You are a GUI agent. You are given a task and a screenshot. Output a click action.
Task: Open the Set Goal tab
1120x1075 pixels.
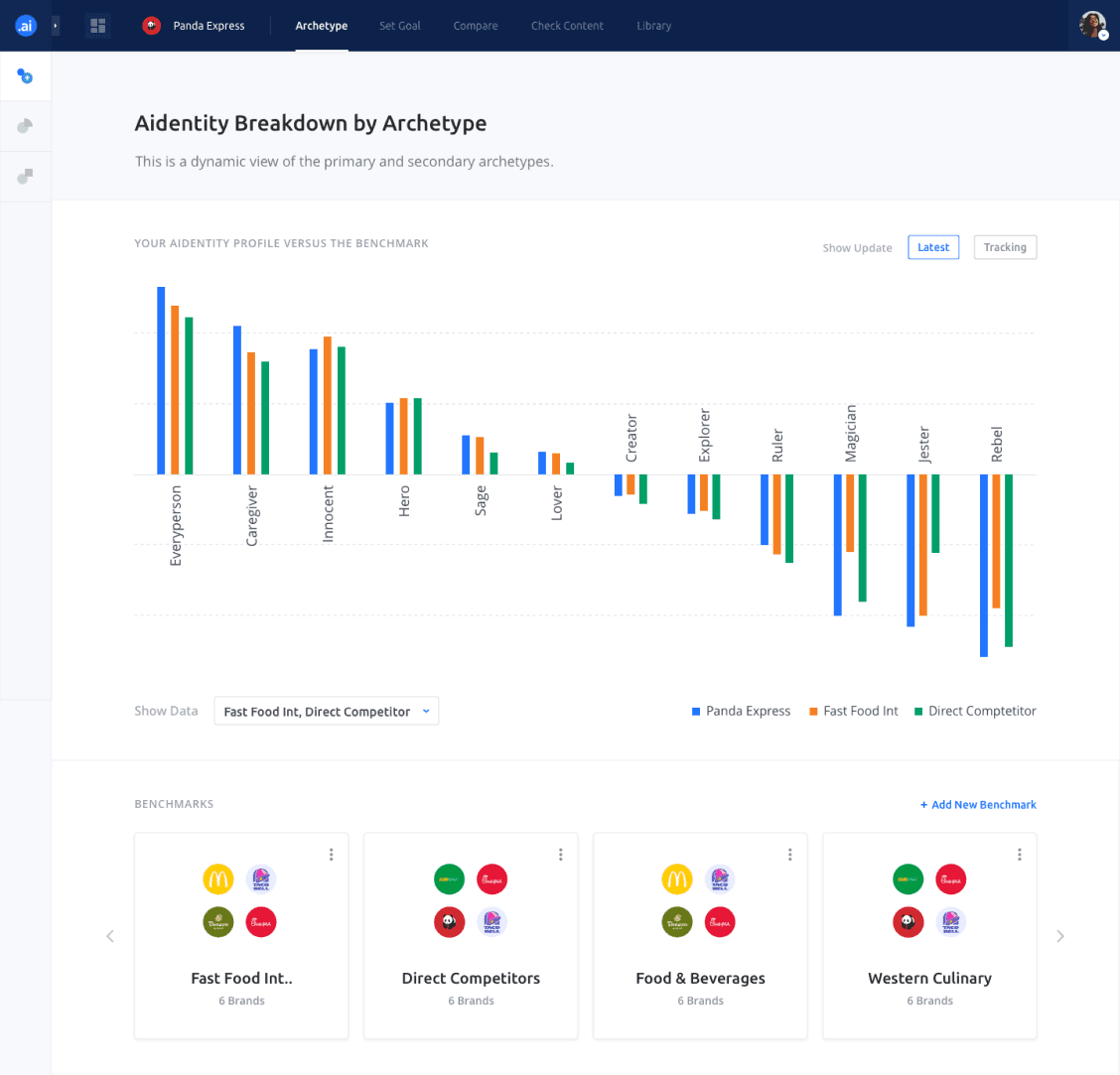tap(400, 26)
